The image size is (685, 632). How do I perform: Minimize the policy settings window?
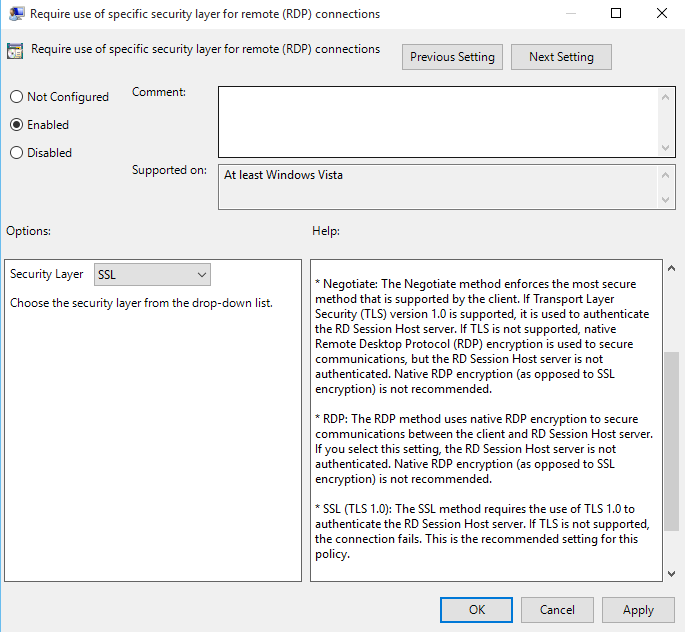pyautogui.click(x=571, y=14)
